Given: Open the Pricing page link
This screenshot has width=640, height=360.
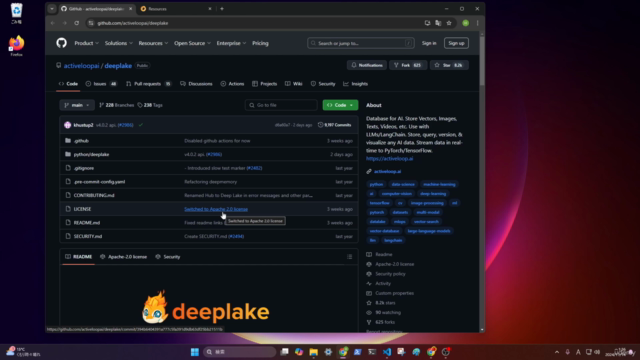Looking at the screenshot, I should coord(260,43).
